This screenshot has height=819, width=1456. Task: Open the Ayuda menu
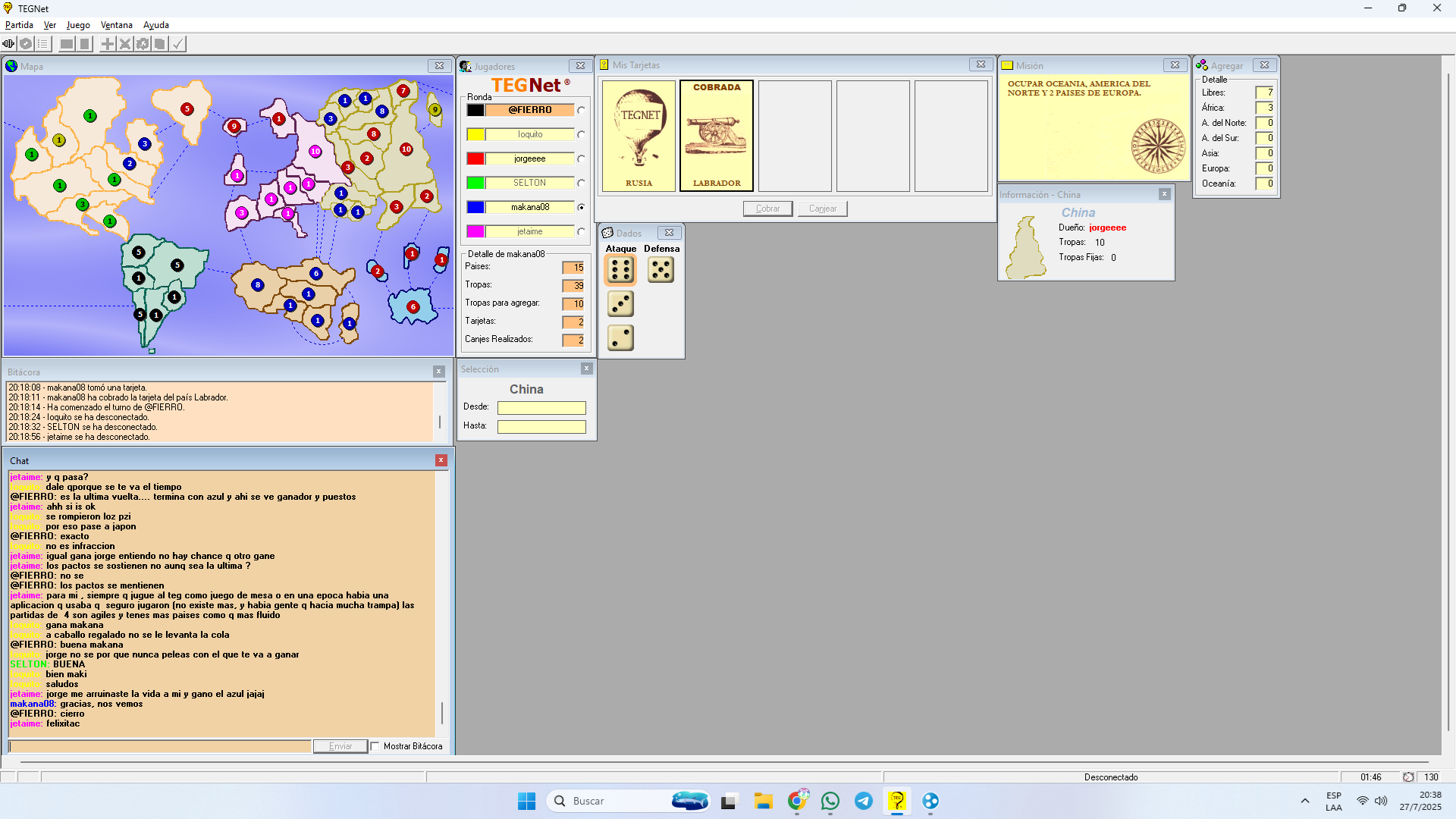(x=156, y=25)
